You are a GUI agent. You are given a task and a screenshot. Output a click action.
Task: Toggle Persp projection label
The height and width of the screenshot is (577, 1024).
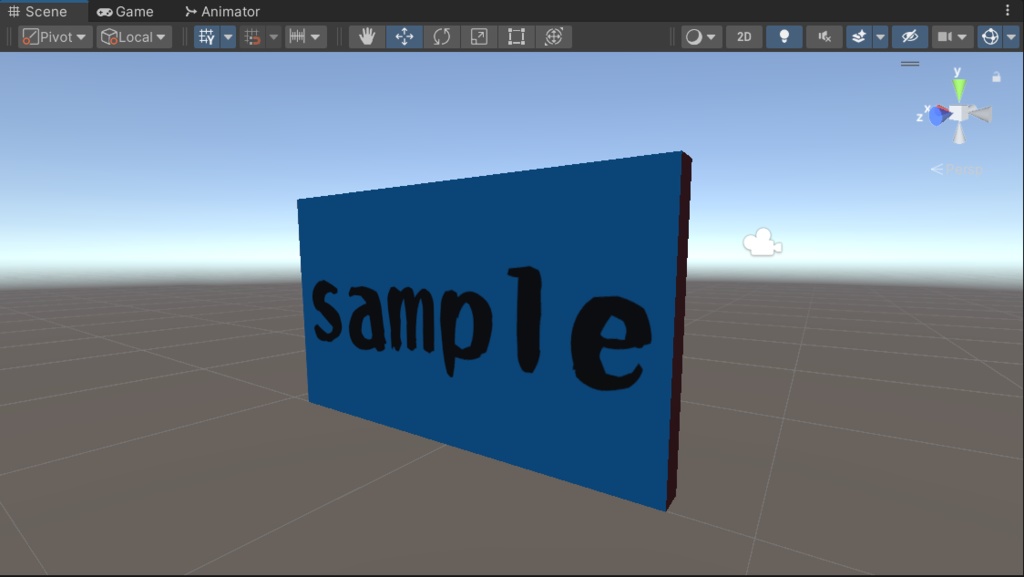[x=956, y=169]
